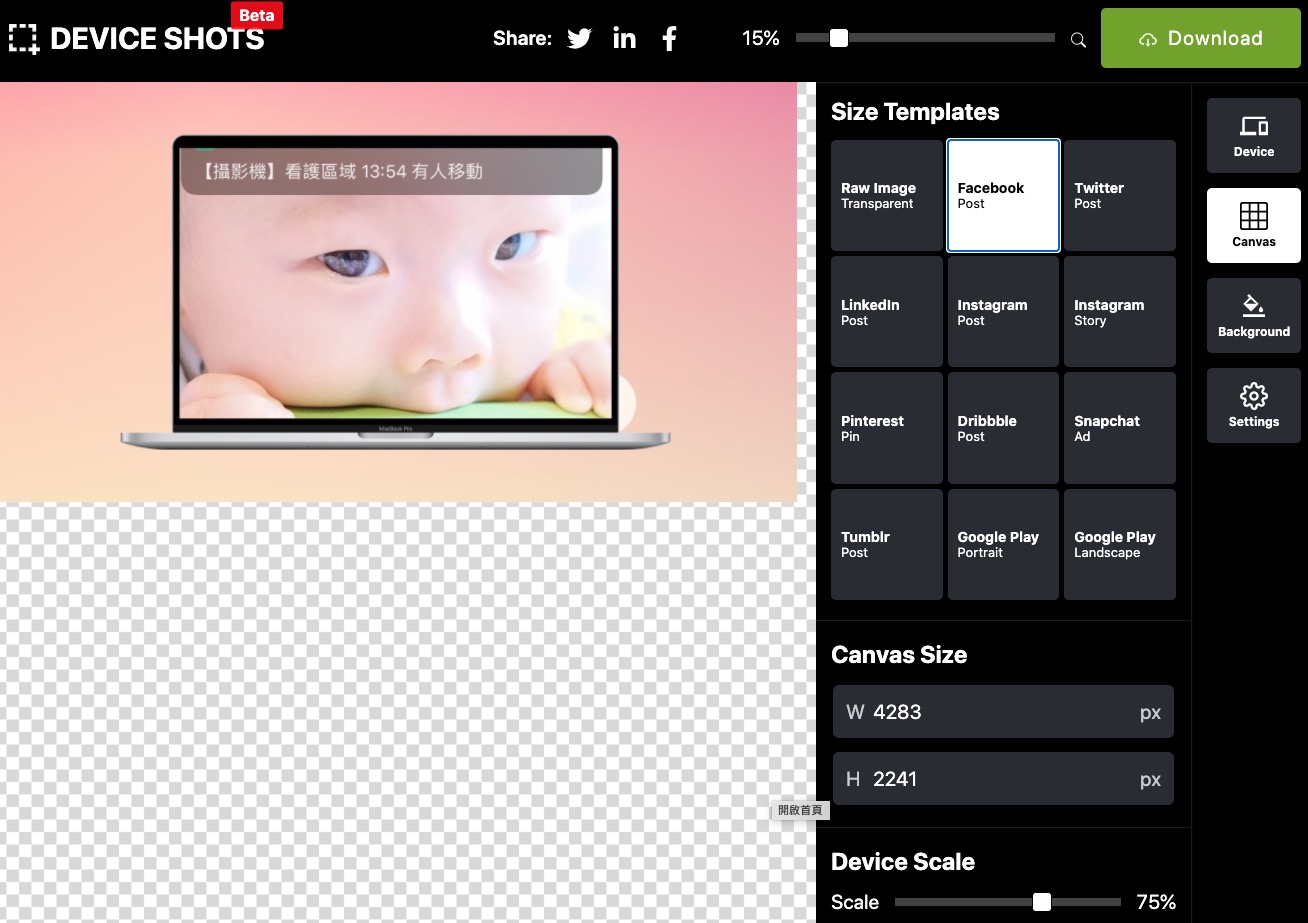The height and width of the screenshot is (923, 1308).
Task: Choose the Twitter Post size template
Action: pyautogui.click(x=1119, y=195)
